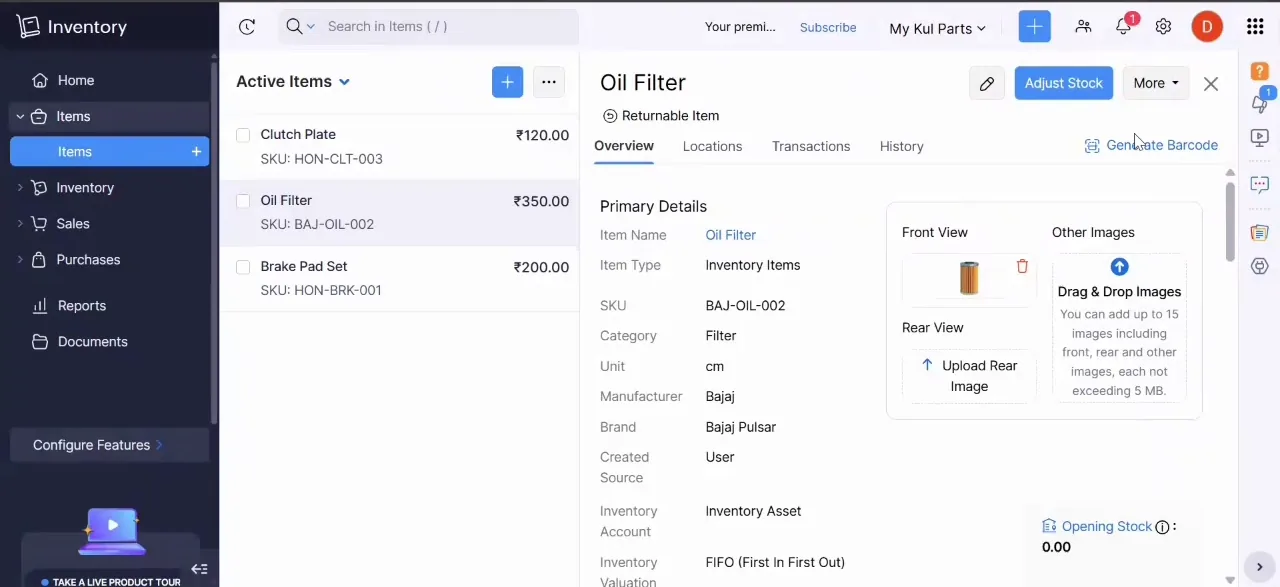
Task: Click the Generate Barcode link
Action: click(x=1151, y=146)
